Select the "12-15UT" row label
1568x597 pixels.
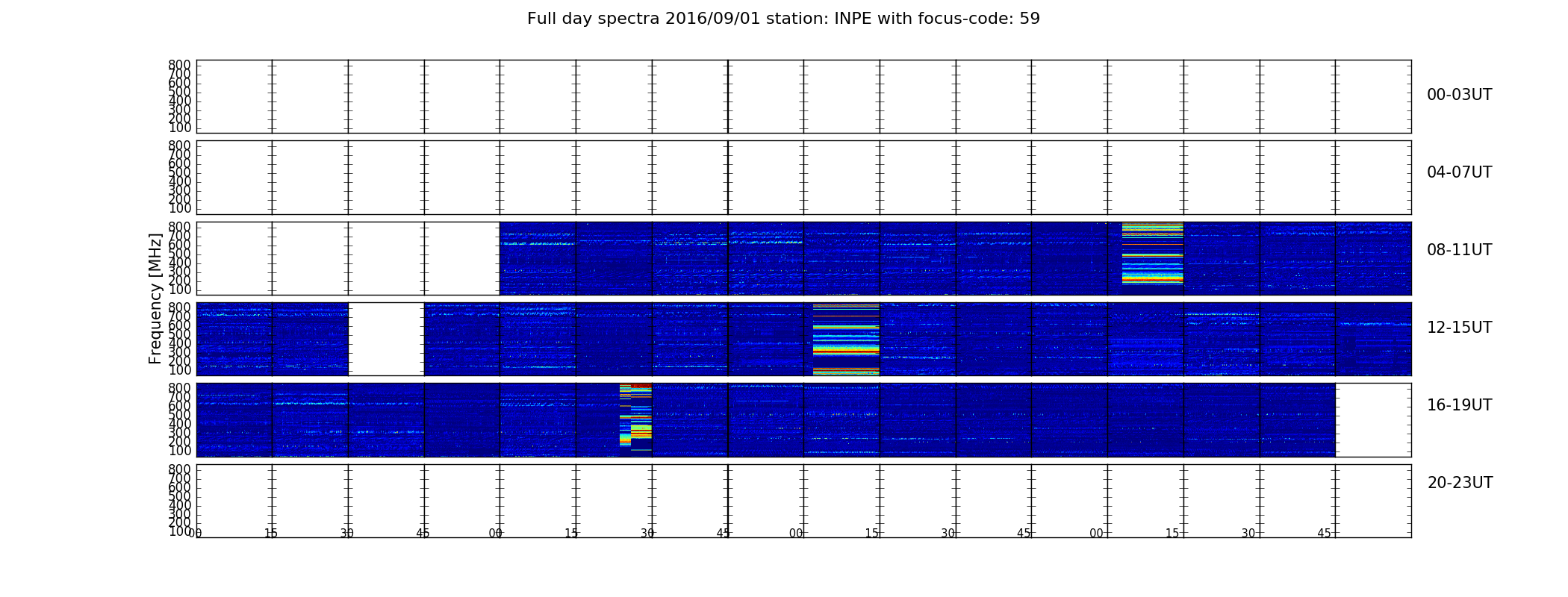coord(1459,328)
